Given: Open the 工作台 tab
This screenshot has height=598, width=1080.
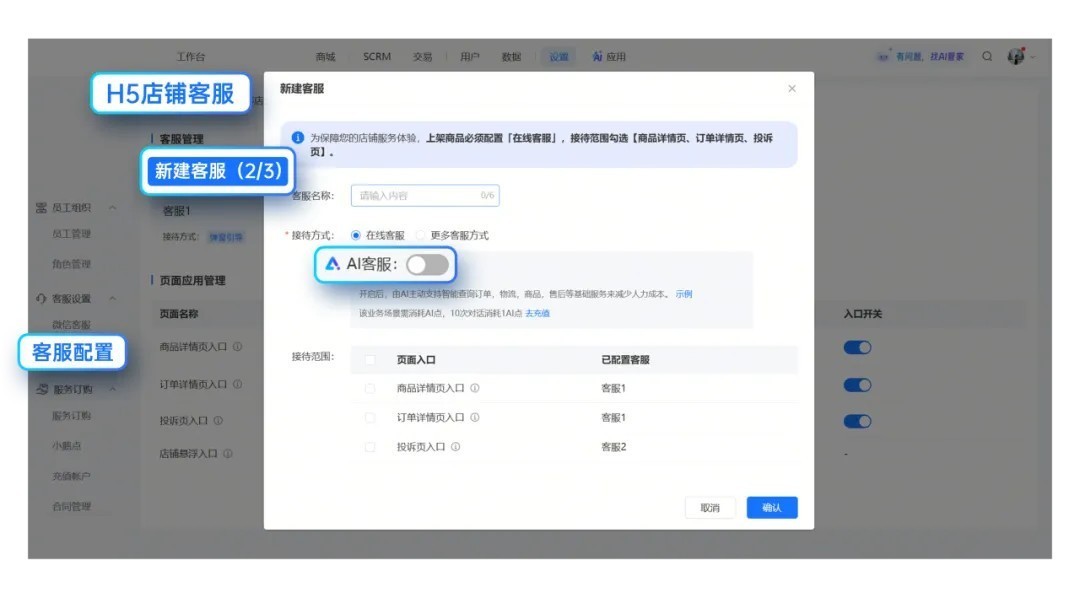Looking at the screenshot, I should pyautogui.click(x=191, y=56).
